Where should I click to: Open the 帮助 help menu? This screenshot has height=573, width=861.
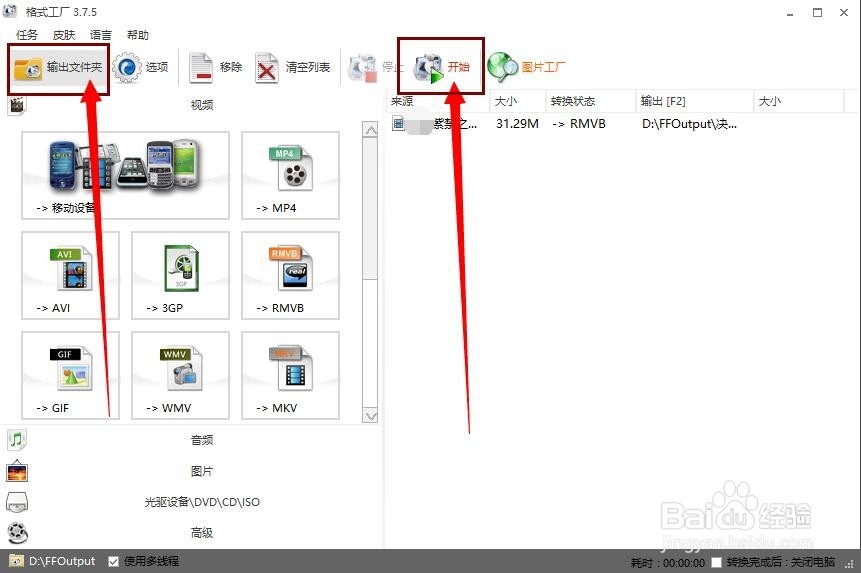pos(137,35)
